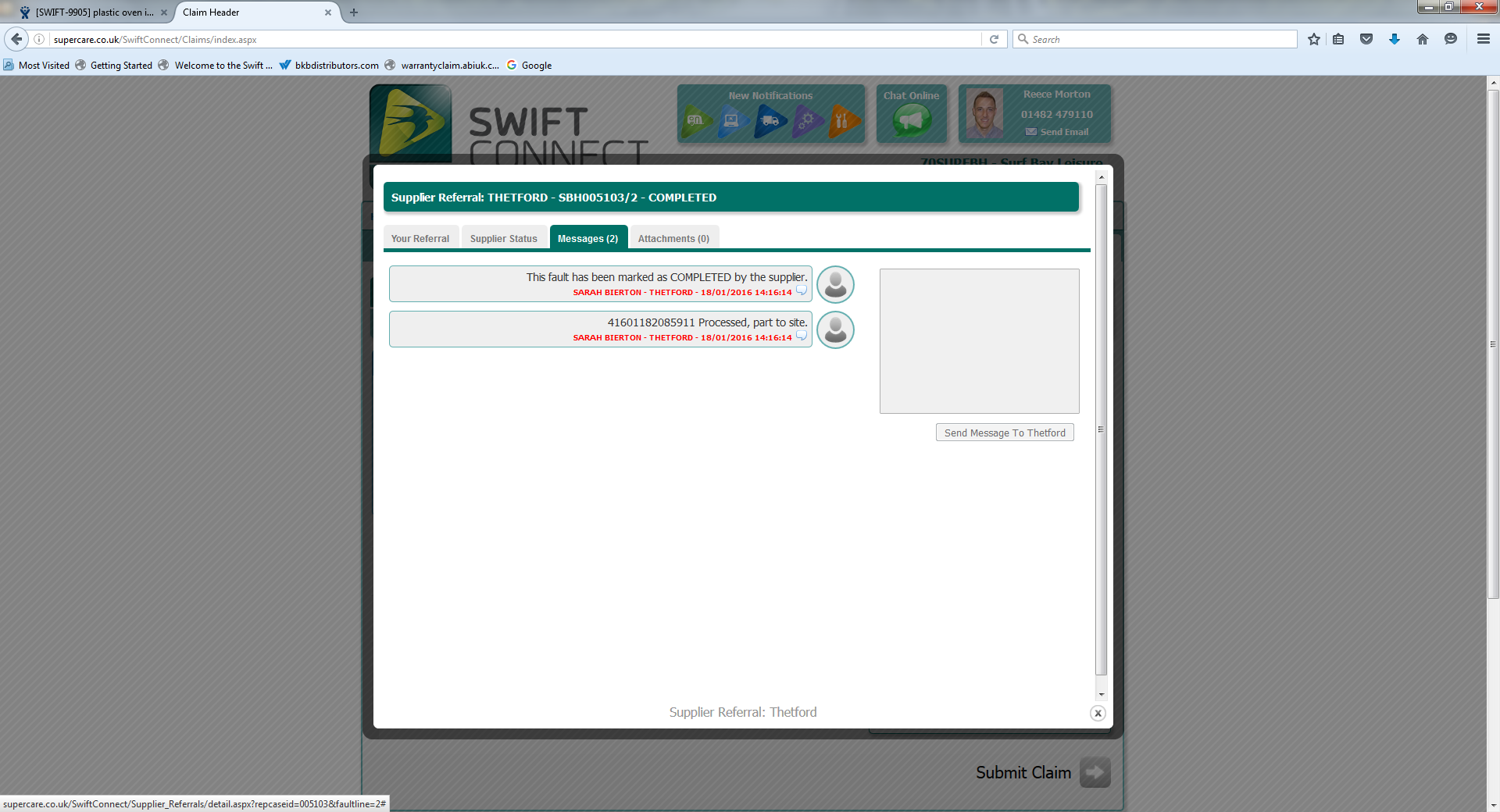
Task: Focus the message text area
Action: pos(980,341)
